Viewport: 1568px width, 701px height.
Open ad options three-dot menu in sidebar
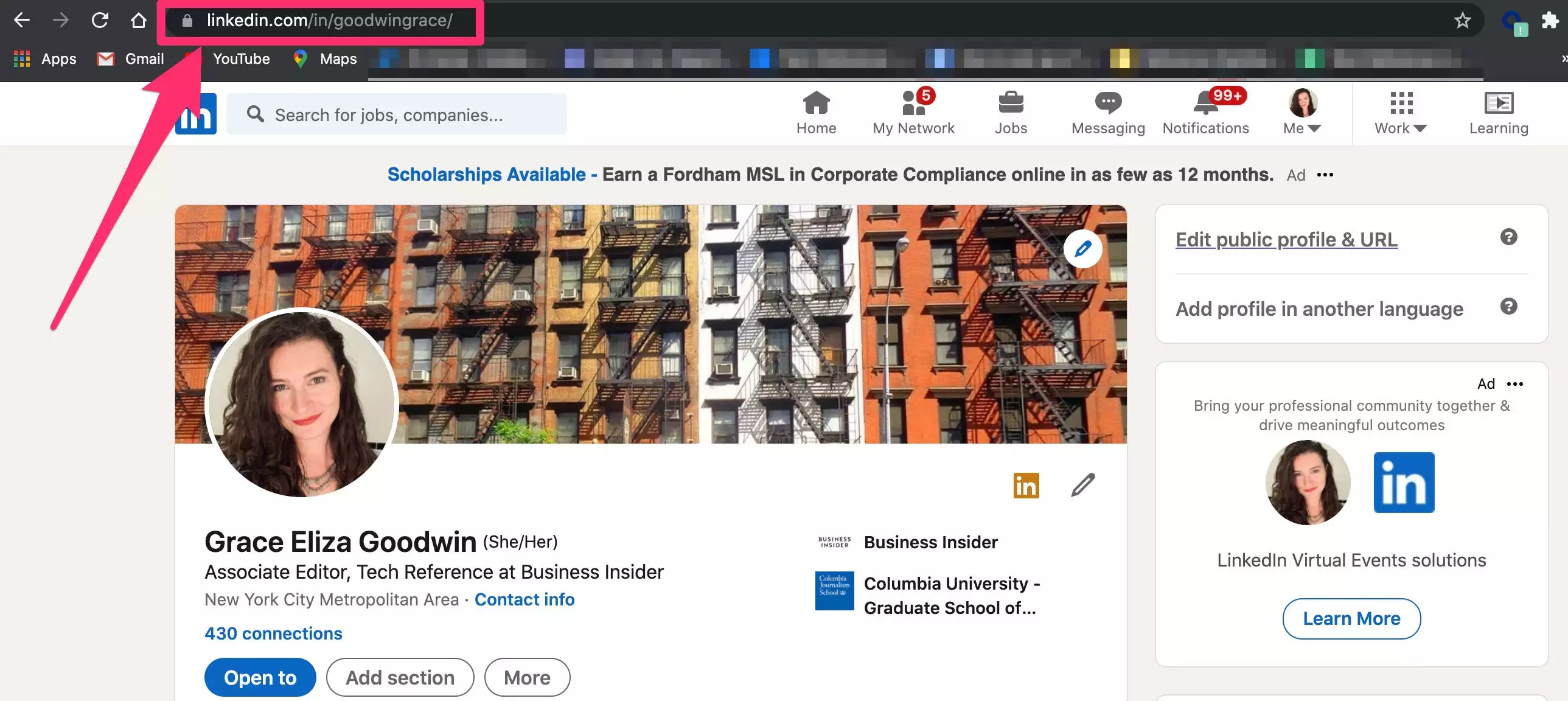pos(1514,384)
